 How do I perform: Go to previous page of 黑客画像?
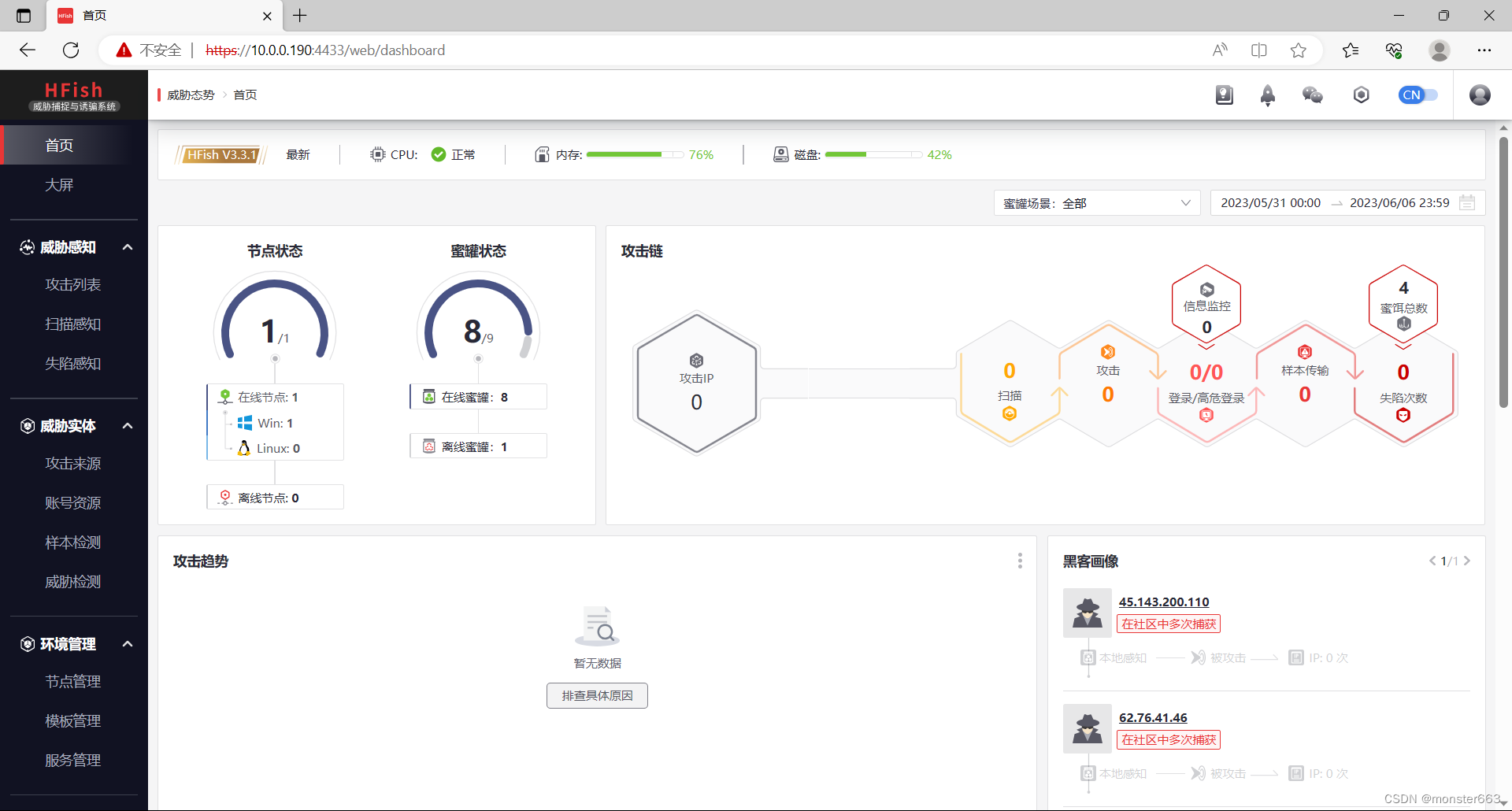pyautogui.click(x=1432, y=561)
